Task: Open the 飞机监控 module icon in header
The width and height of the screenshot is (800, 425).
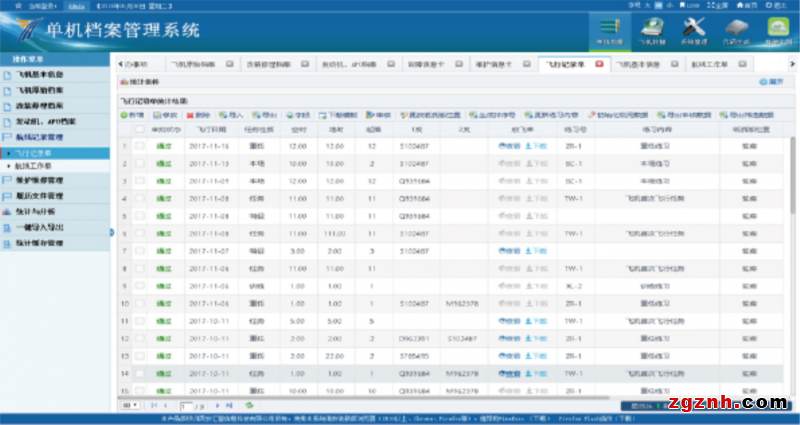Action: (x=651, y=30)
